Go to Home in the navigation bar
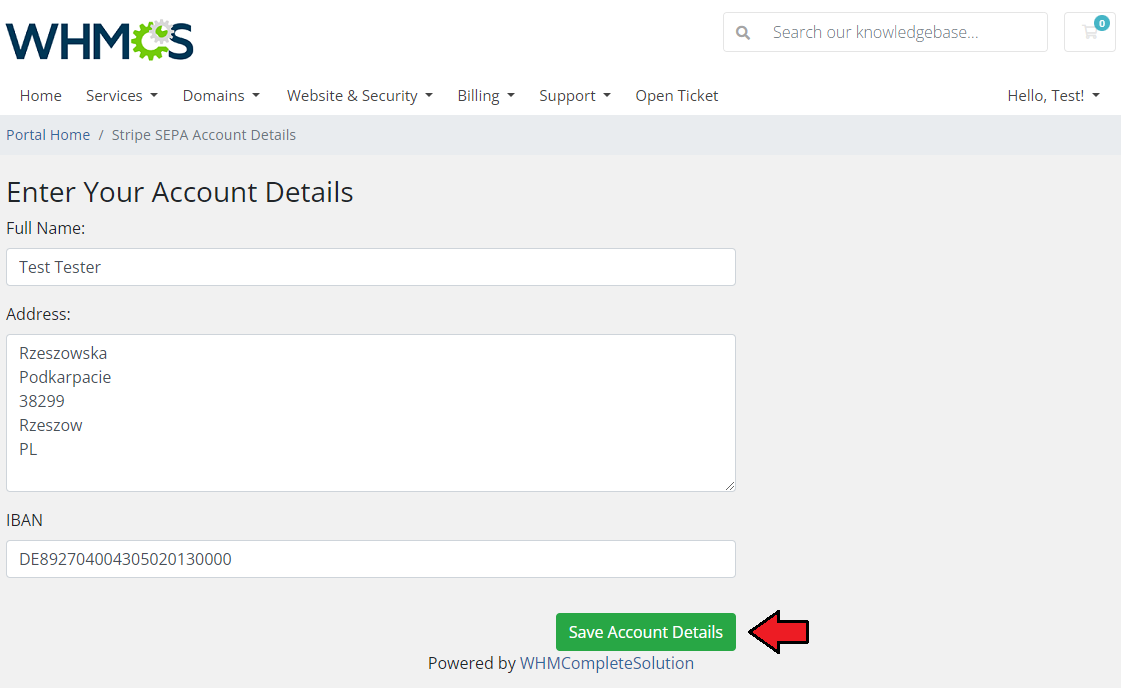Image resolution: width=1121 pixels, height=688 pixels. pyautogui.click(x=40, y=96)
